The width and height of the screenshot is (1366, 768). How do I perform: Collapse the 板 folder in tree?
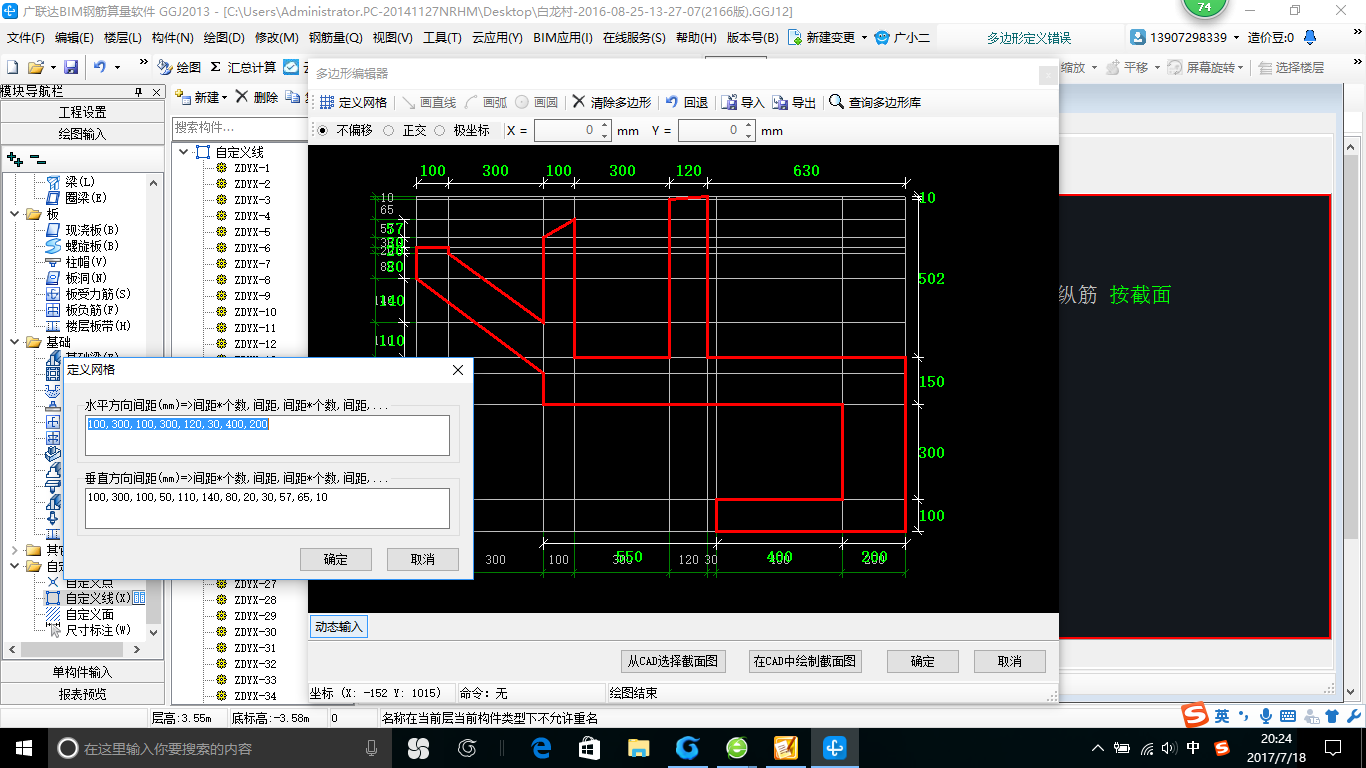(x=13, y=214)
